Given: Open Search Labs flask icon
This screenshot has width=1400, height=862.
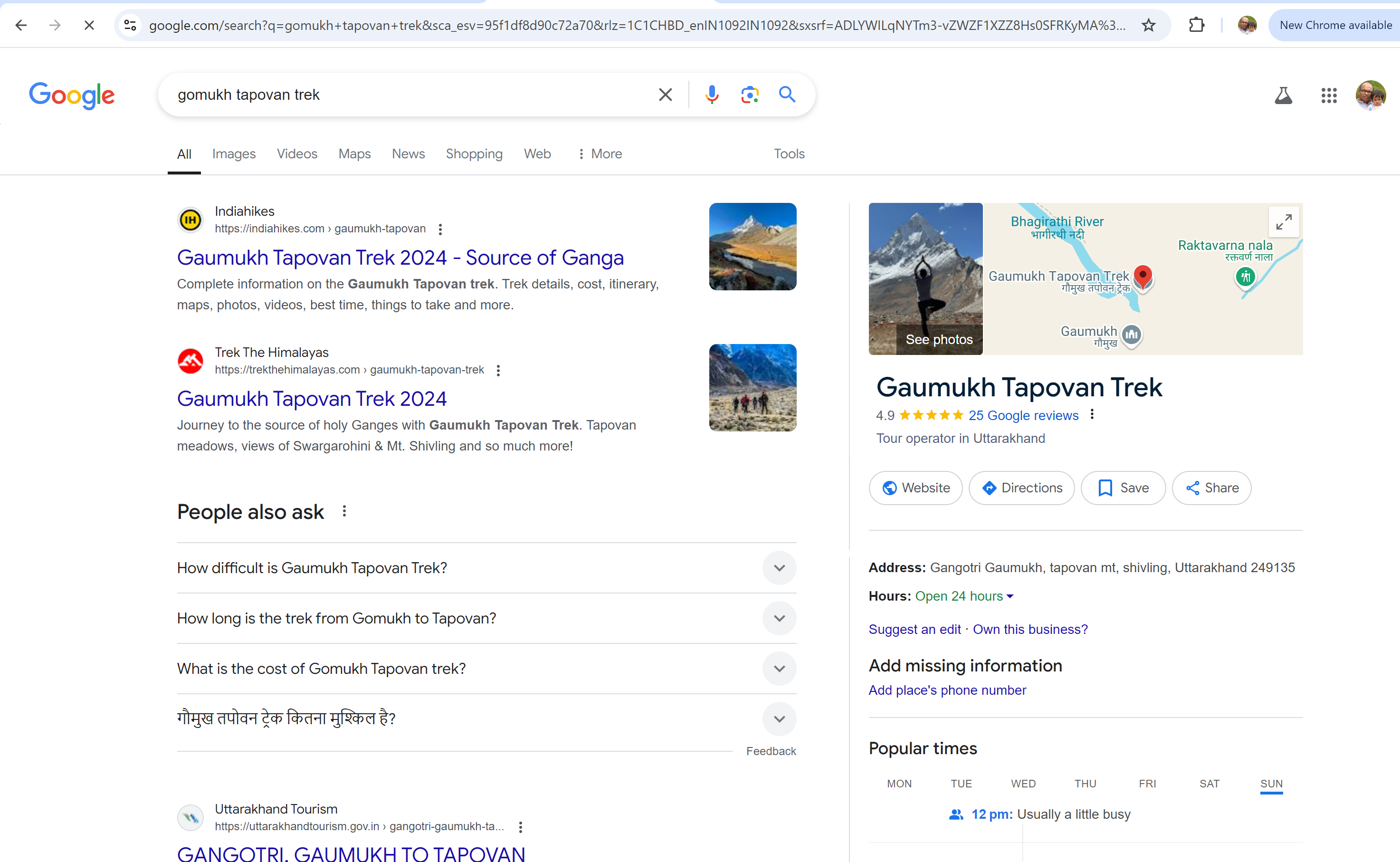Looking at the screenshot, I should (x=1283, y=95).
